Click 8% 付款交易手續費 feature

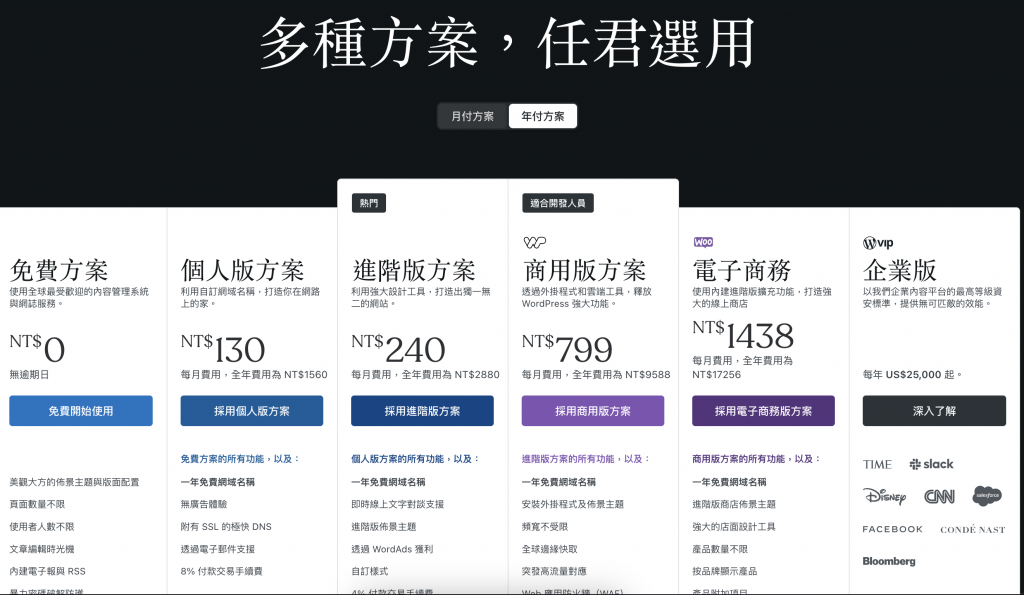(x=221, y=571)
